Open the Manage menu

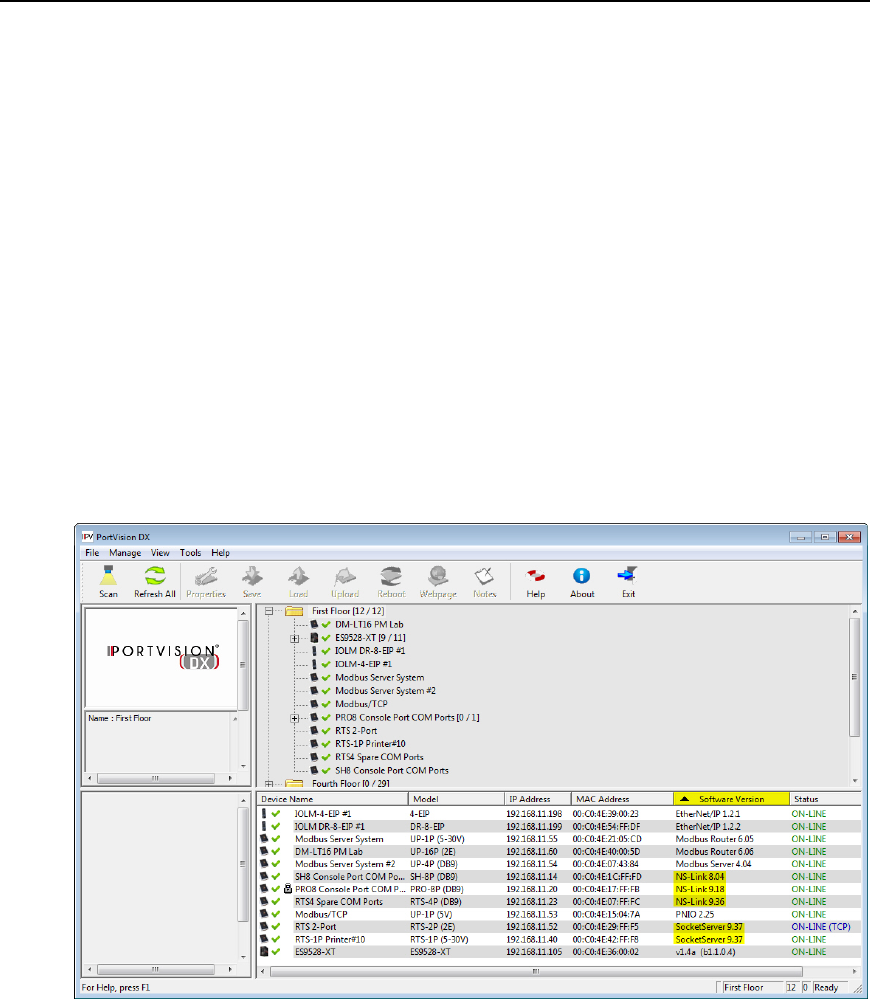point(125,552)
